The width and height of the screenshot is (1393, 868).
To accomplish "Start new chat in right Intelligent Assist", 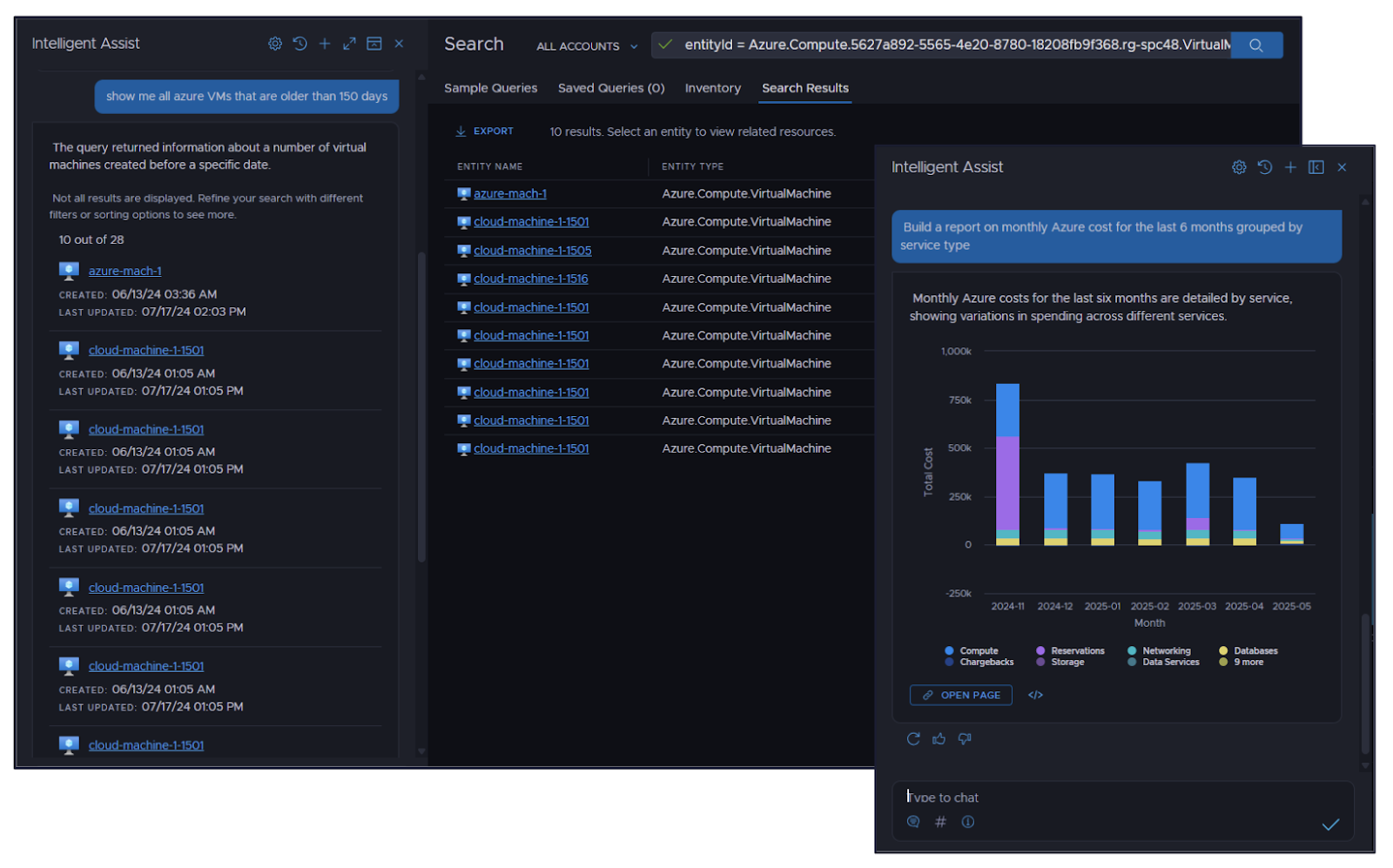I will [1290, 167].
